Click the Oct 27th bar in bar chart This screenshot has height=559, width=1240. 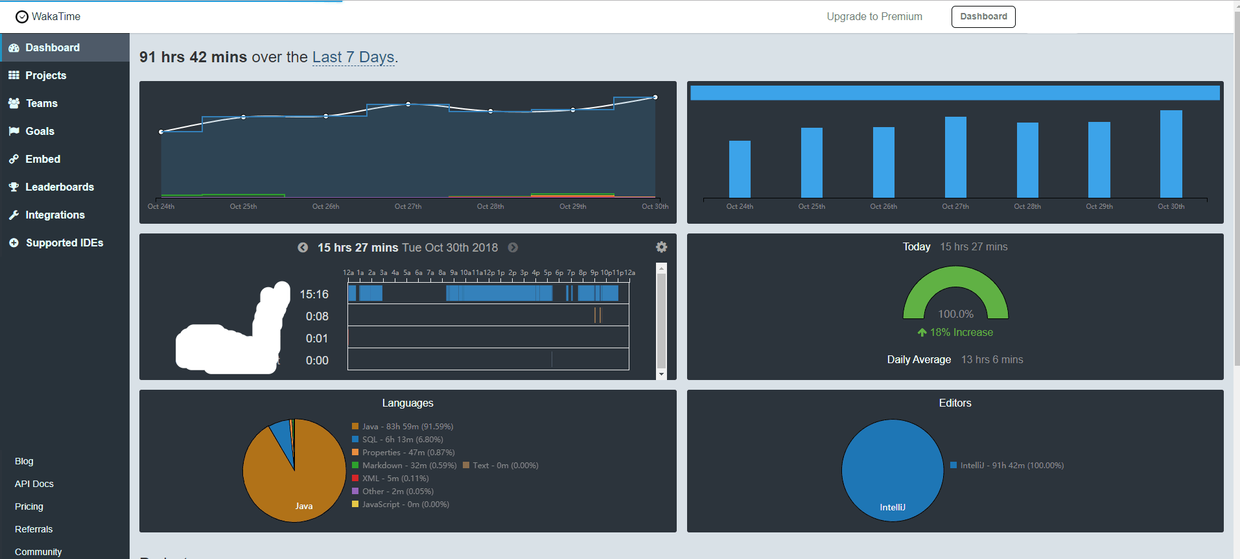click(955, 158)
